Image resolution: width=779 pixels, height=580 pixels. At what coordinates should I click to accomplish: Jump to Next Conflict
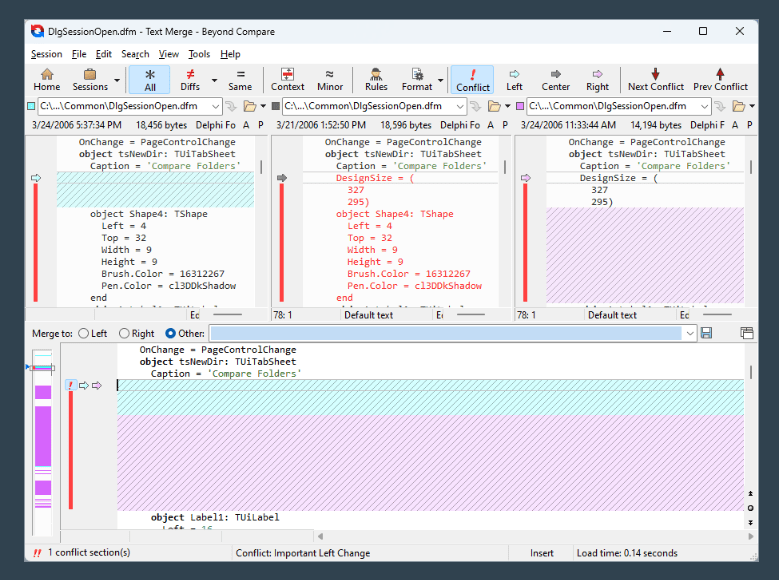[x=656, y=80]
